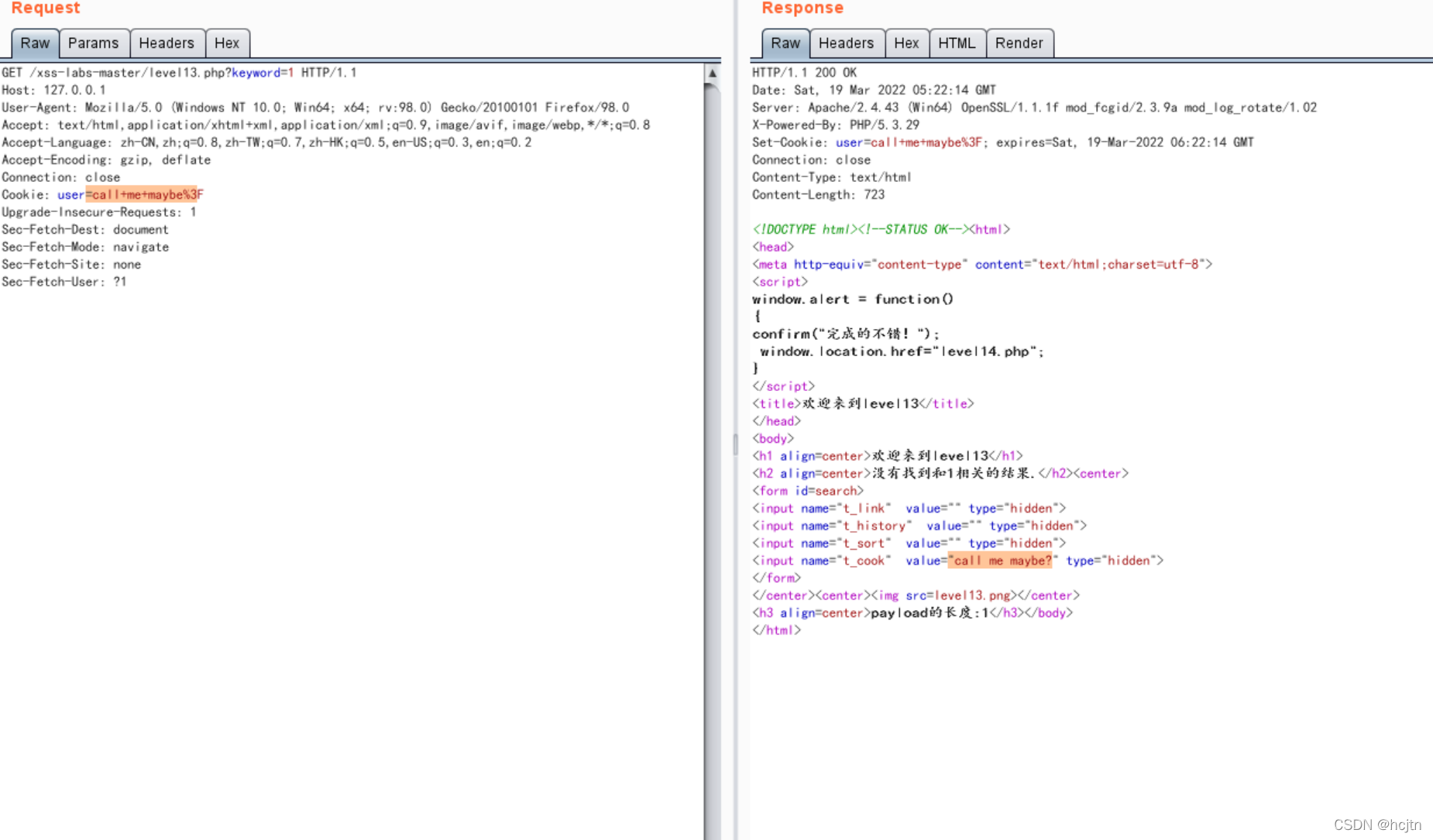This screenshot has height=840, width=1433.
Task: Click the X-Powered-By: PHP/5.3.29 line
Action: 836,125
